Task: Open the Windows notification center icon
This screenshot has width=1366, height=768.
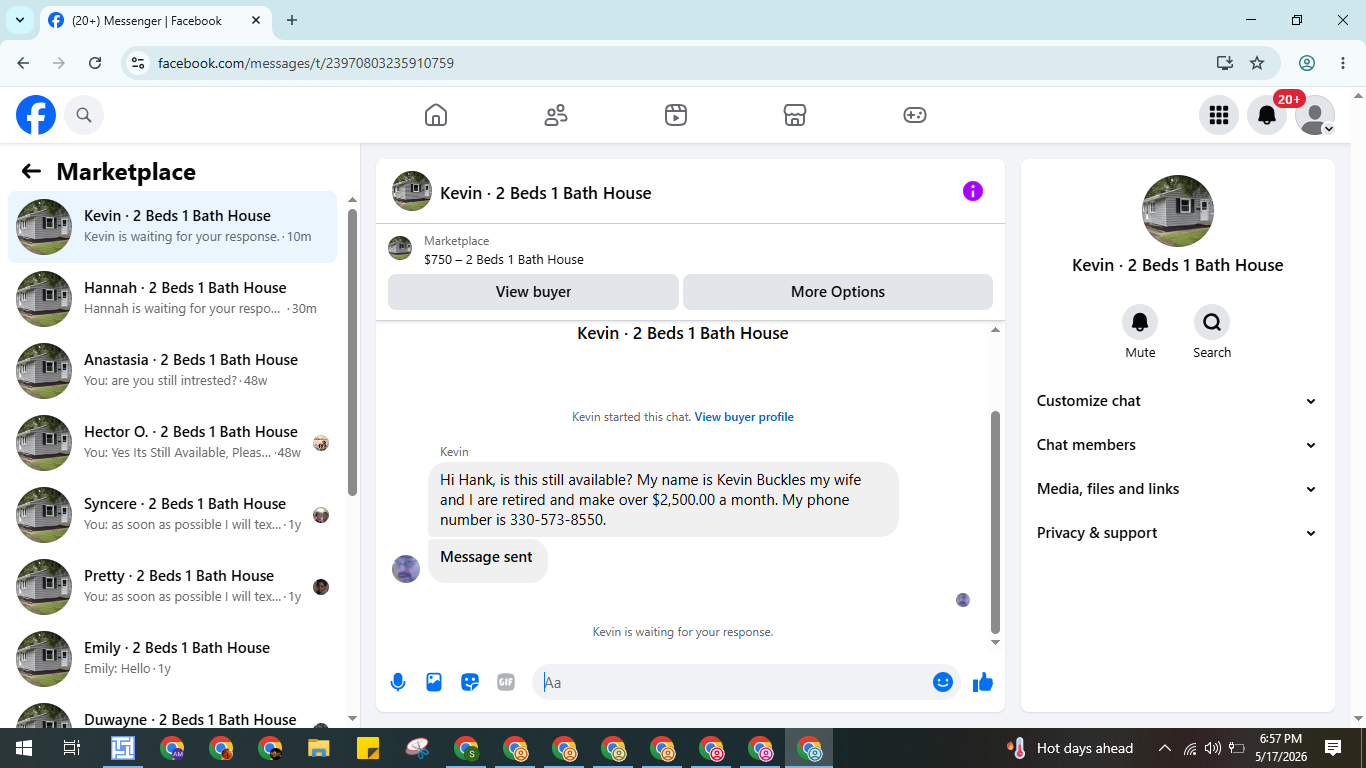Action: click(1333, 748)
